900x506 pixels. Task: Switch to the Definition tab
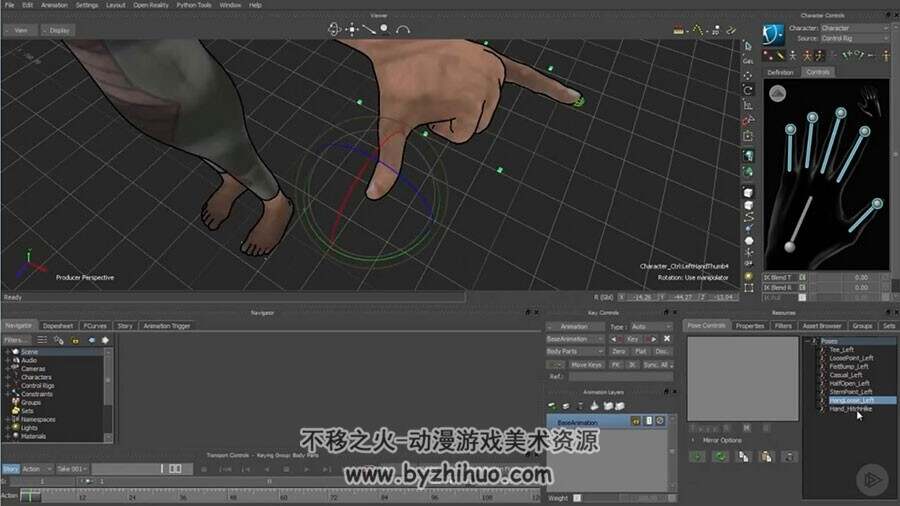coord(780,72)
